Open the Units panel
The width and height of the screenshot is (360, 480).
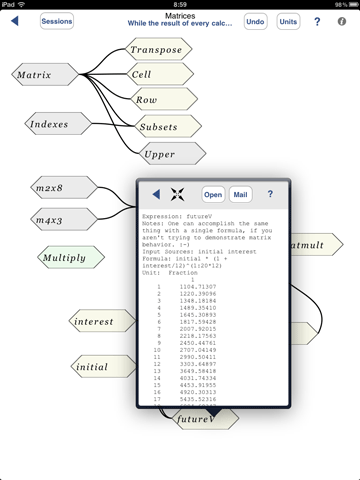tap(288, 22)
